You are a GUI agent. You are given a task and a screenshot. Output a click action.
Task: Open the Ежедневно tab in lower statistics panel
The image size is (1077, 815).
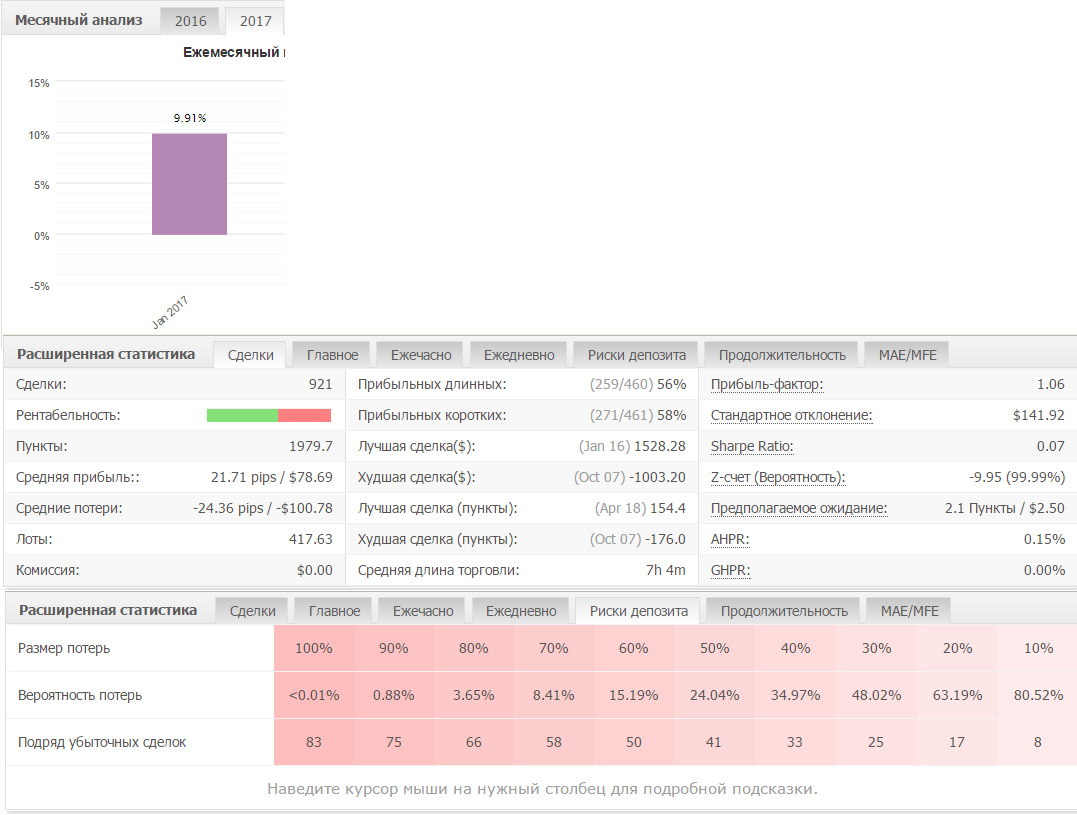click(521, 611)
